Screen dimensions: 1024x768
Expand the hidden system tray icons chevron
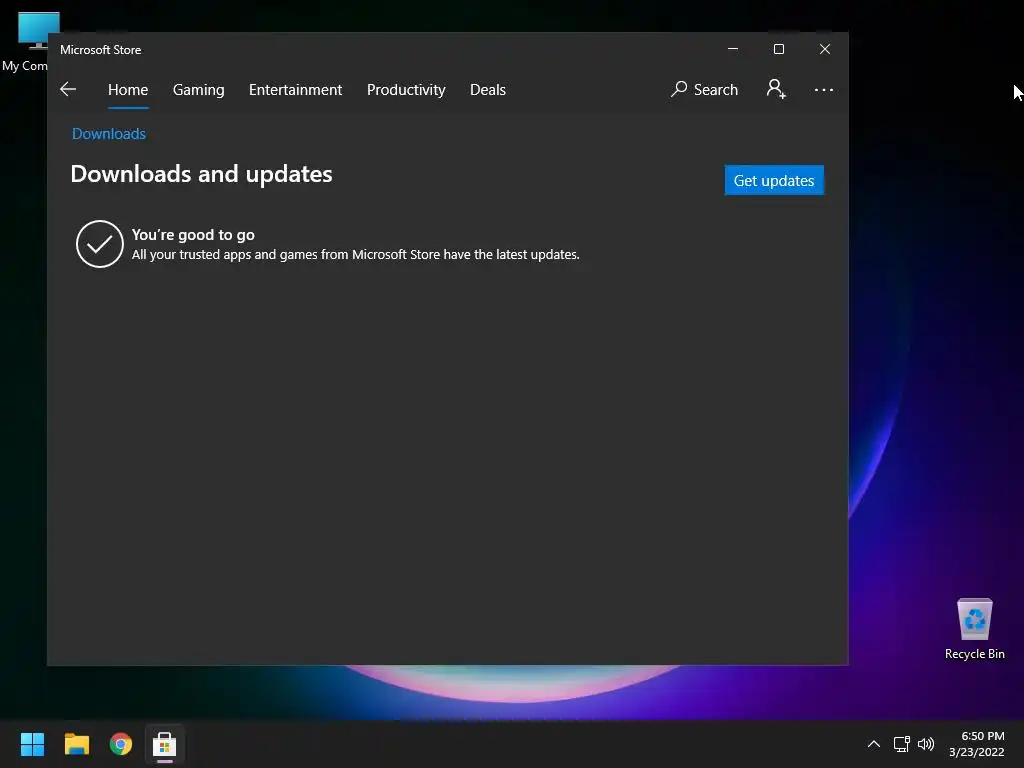[874, 744]
